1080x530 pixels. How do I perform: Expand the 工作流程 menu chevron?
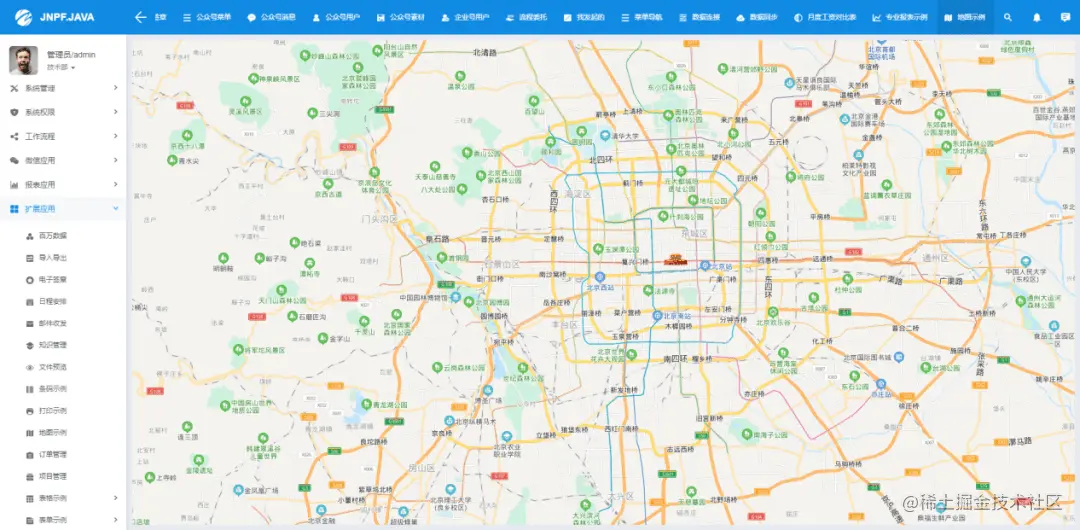[x=115, y=136]
